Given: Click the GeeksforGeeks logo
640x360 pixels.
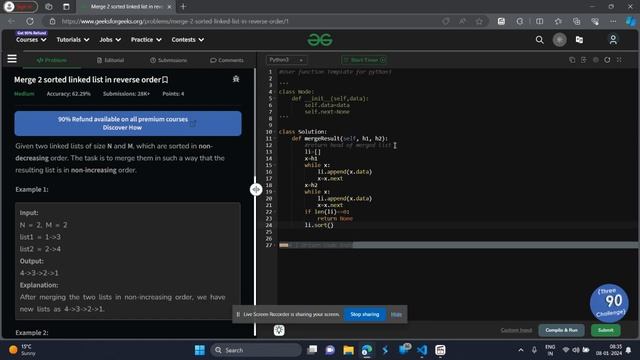Looking at the screenshot, I should point(320,40).
